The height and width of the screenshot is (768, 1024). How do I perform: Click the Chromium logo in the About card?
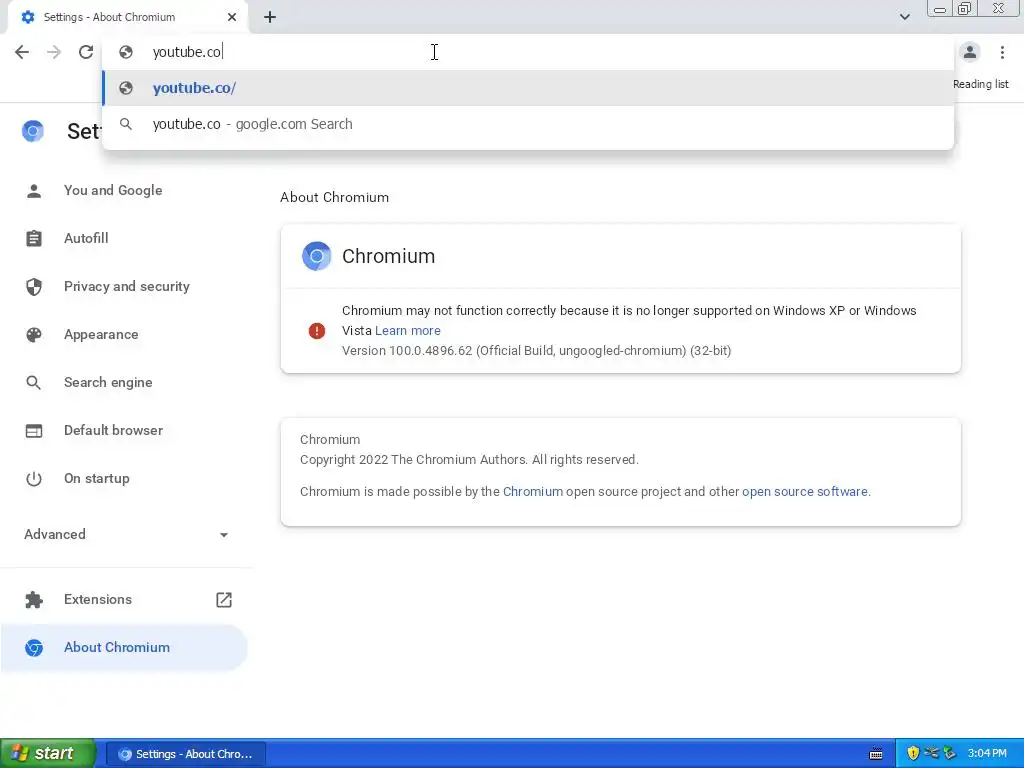tap(317, 256)
